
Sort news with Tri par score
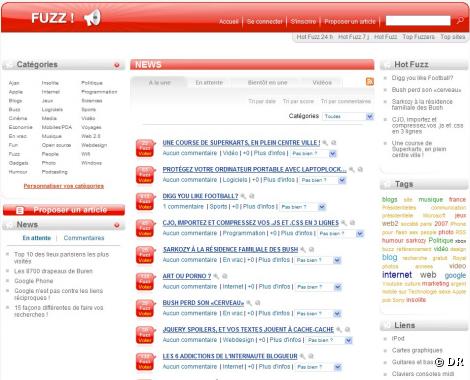tap(298, 101)
